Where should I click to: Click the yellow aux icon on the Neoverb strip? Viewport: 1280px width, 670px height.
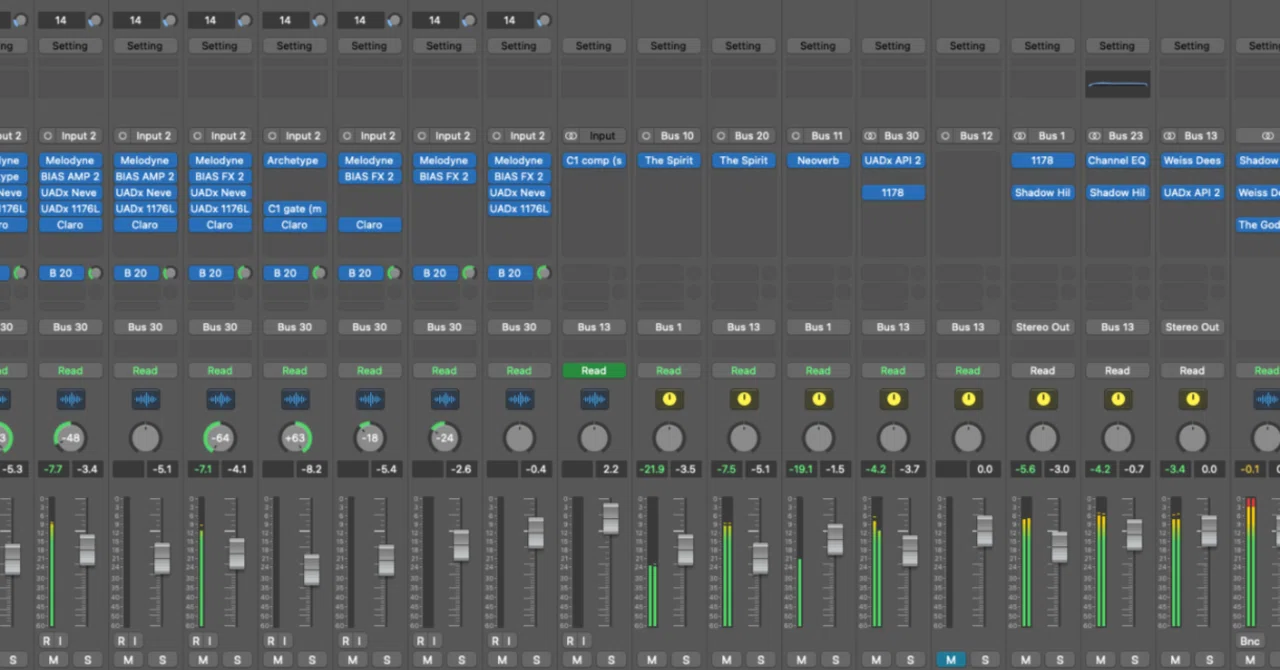[818, 399]
